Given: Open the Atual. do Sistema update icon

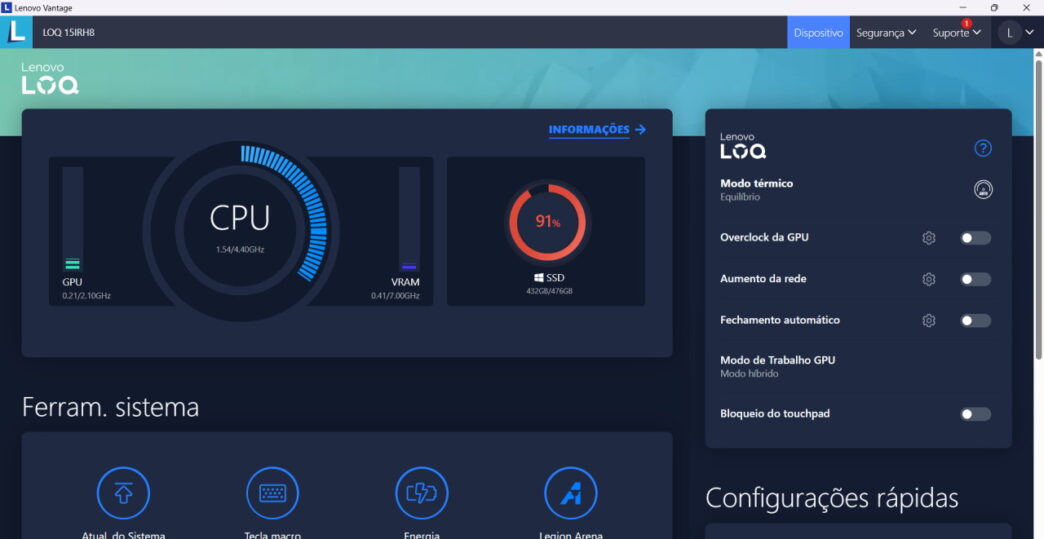Looking at the screenshot, I should [123, 493].
